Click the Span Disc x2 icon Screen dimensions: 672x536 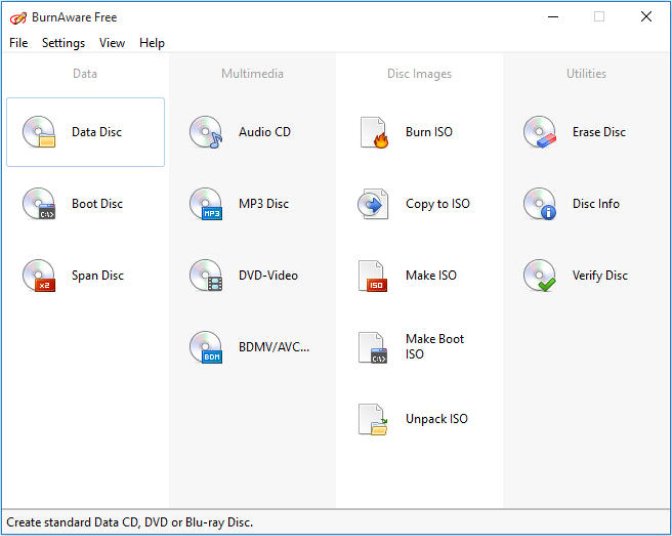pyautogui.click(x=39, y=275)
